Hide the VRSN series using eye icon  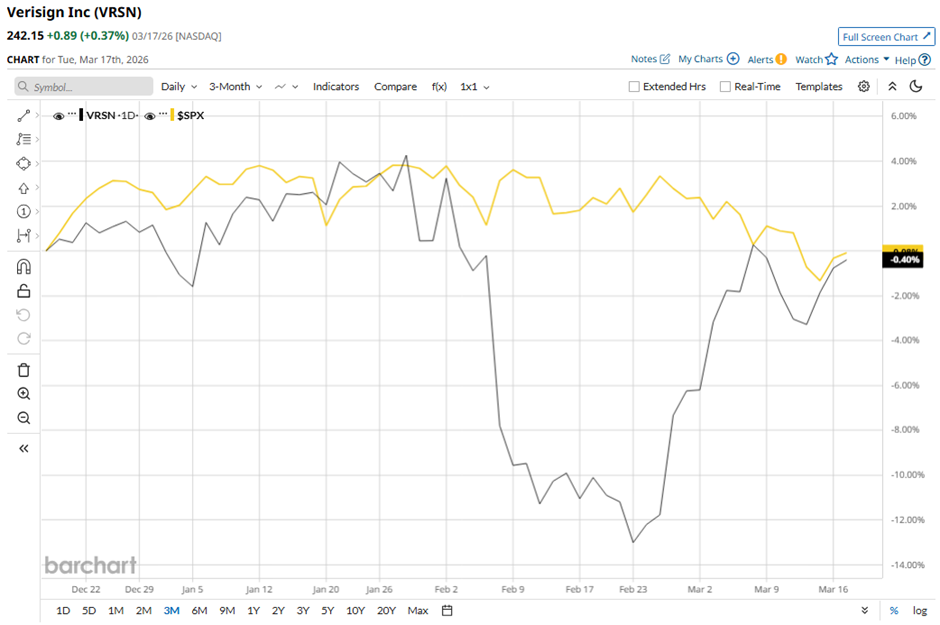pyautogui.click(x=59, y=116)
